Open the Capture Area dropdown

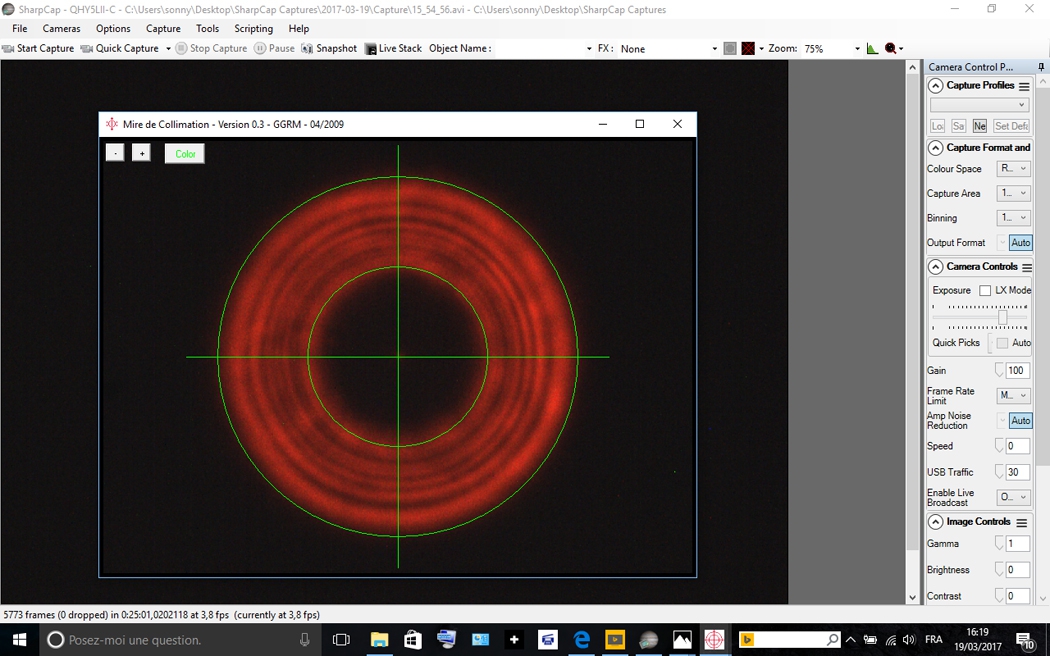(x=1013, y=193)
